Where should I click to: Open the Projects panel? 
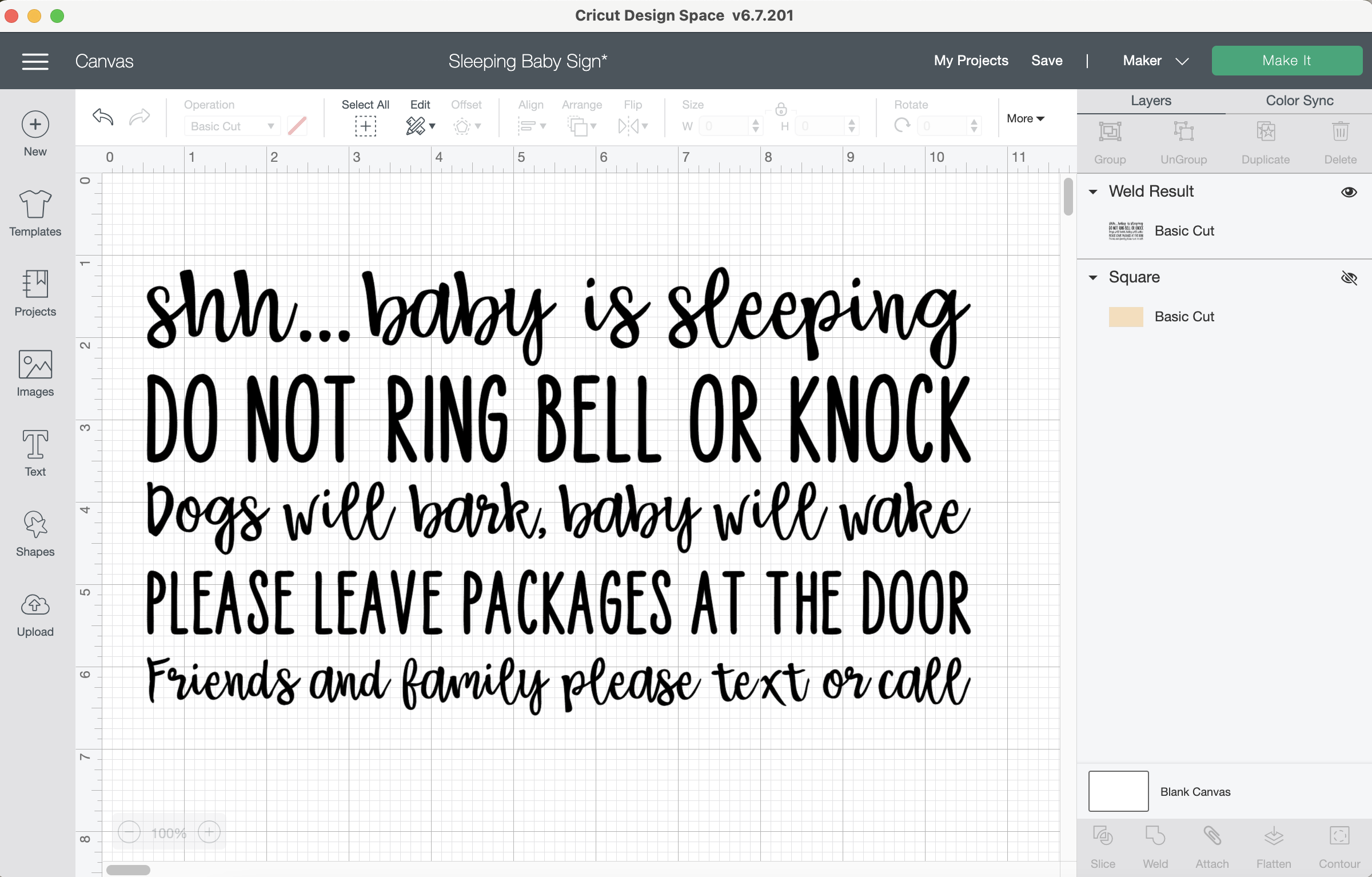coord(35,294)
